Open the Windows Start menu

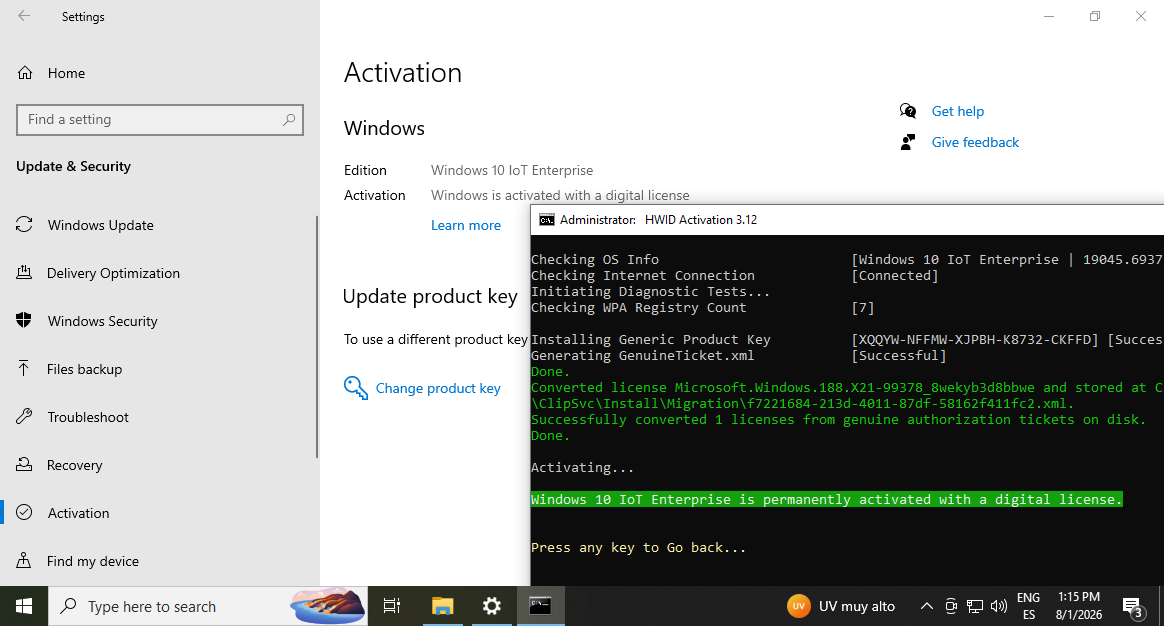pos(24,606)
